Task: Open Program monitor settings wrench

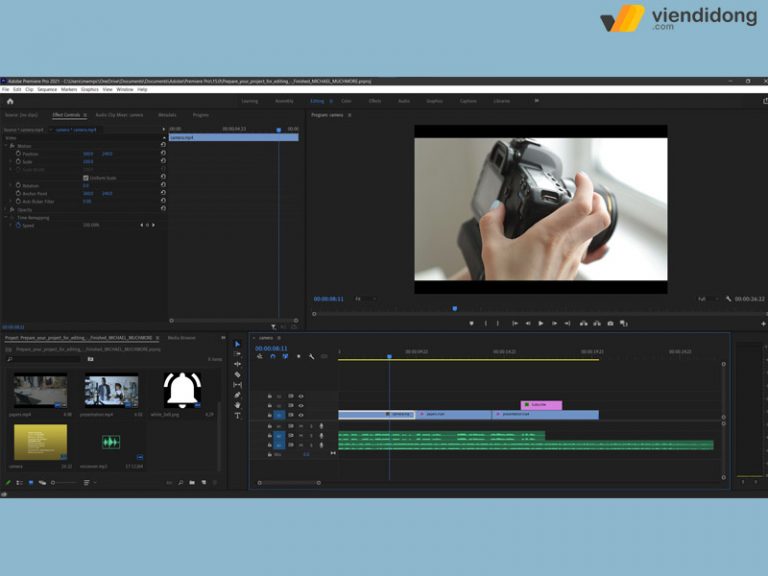Action: (x=728, y=299)
